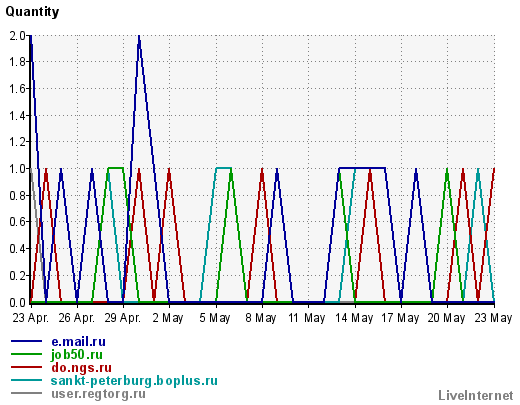The image size is (520, 405).
Task: Click the user.regtorg.ru legend label
Action: click(x=98, y=394)
